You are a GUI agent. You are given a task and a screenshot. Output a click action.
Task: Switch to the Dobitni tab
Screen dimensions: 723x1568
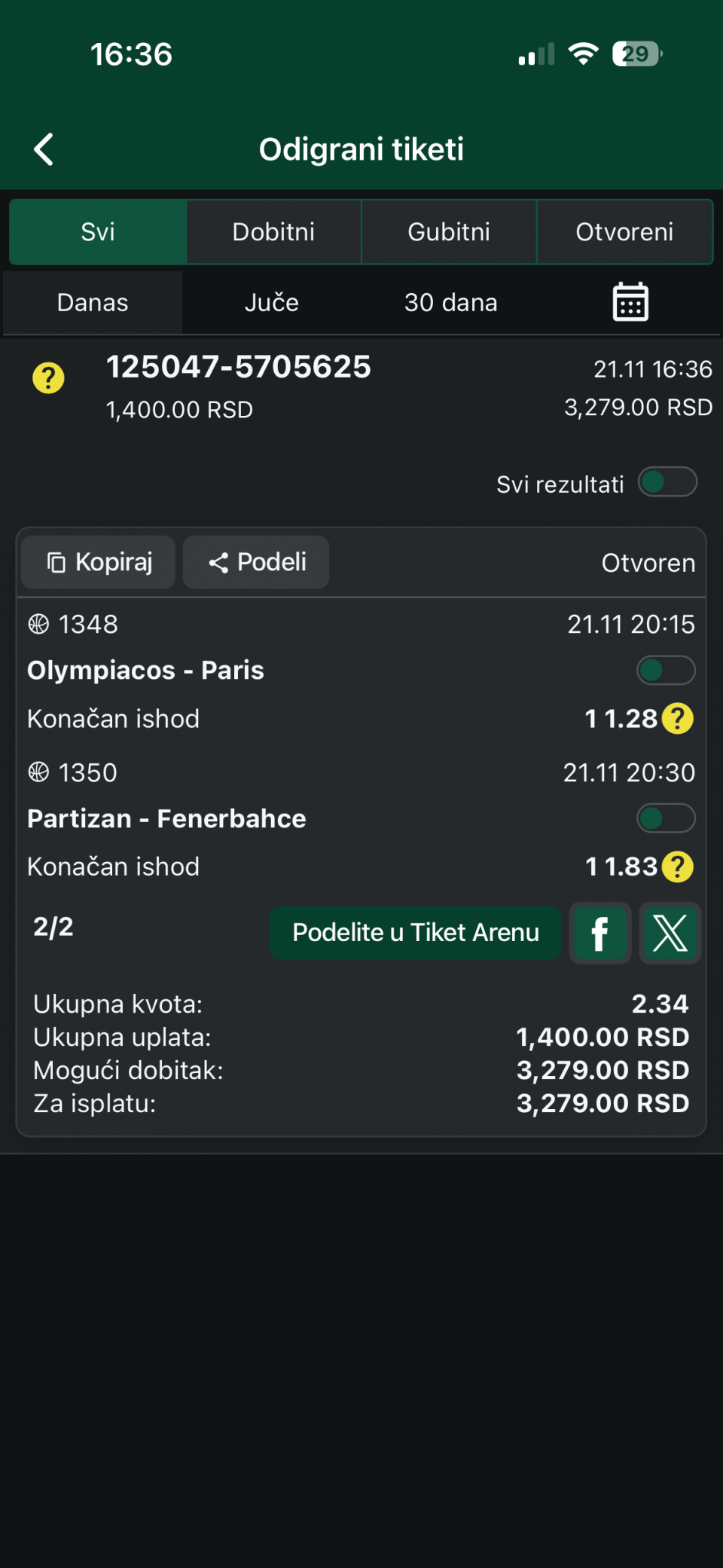tap(273, 232)
